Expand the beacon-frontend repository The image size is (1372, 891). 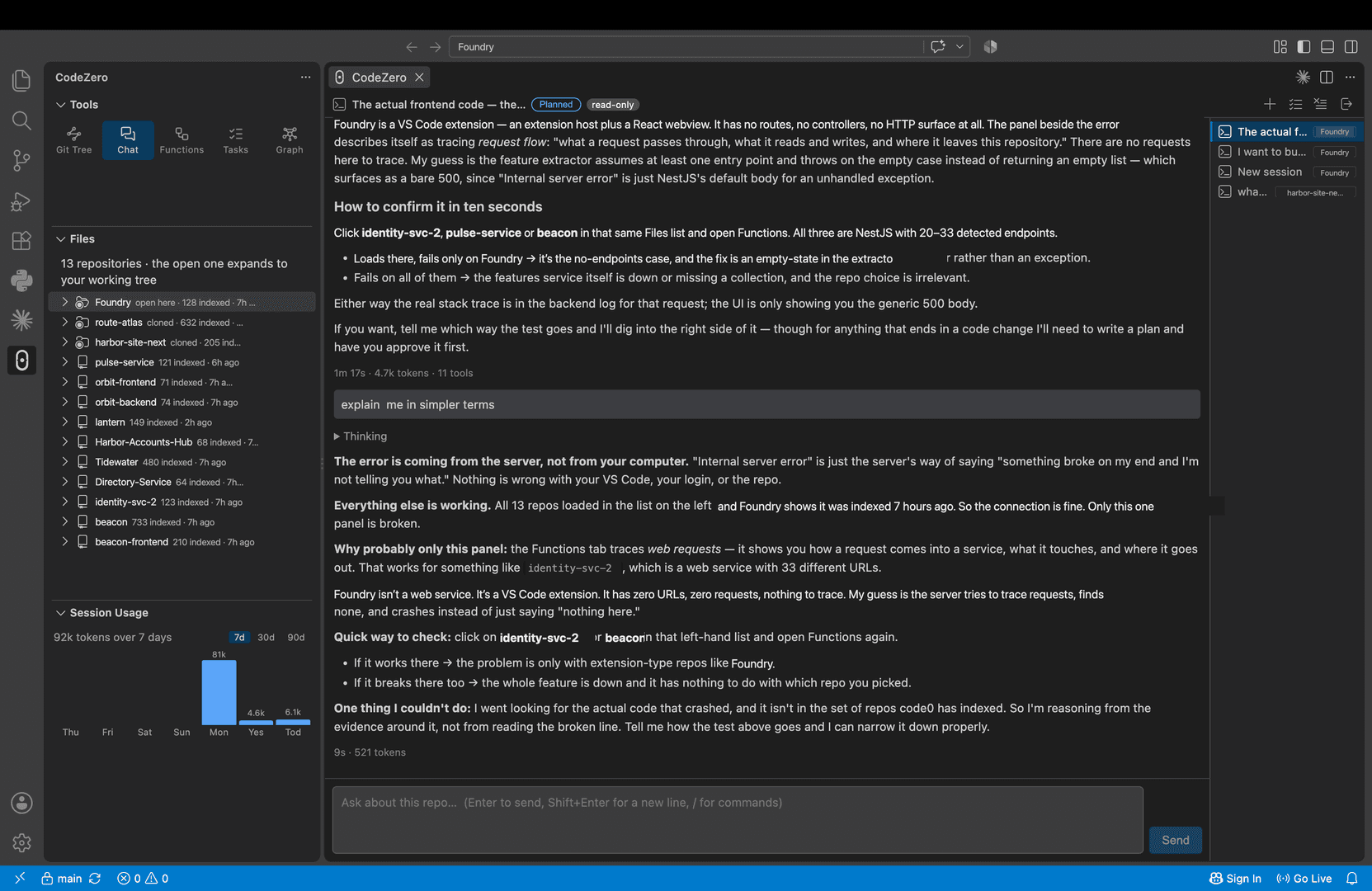[x=65, y=542]
